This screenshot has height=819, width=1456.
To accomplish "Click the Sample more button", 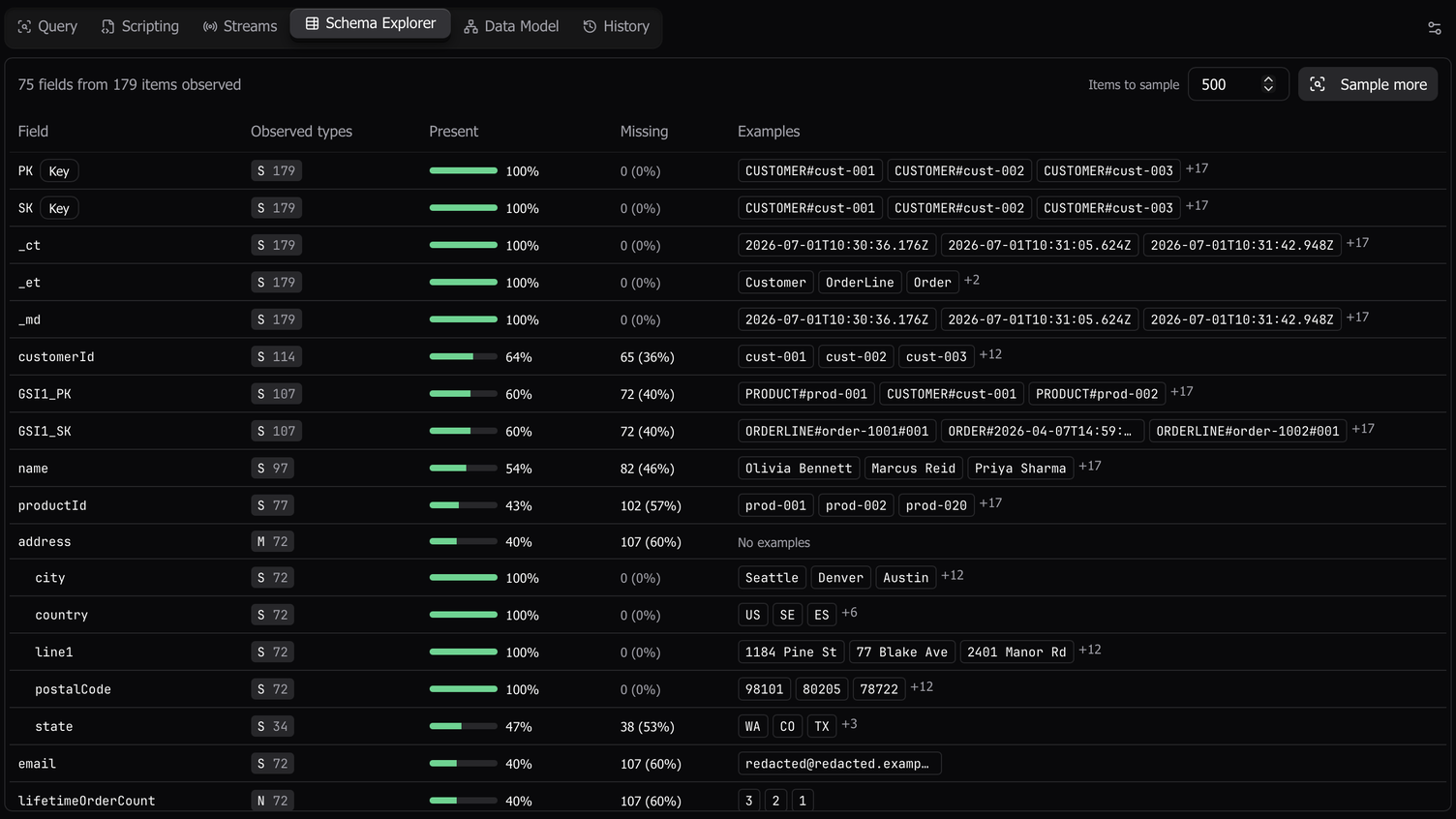I will (x=1368, y=84).
